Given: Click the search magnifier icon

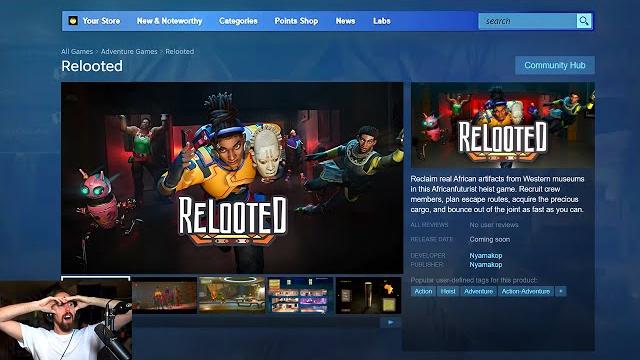Looking at the screenshot, I should [x=584, y=21].
